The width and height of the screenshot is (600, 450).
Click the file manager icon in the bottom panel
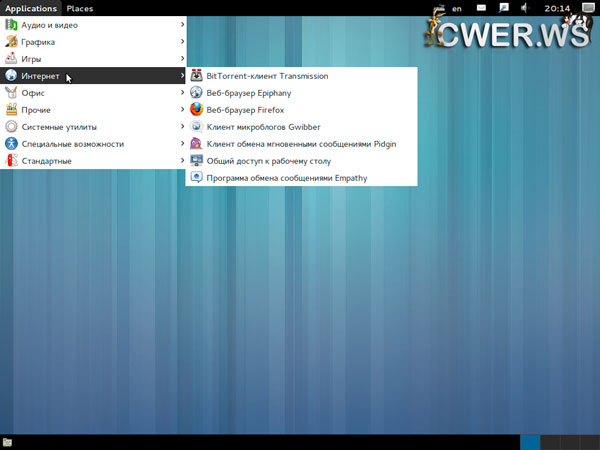[8, 442]
